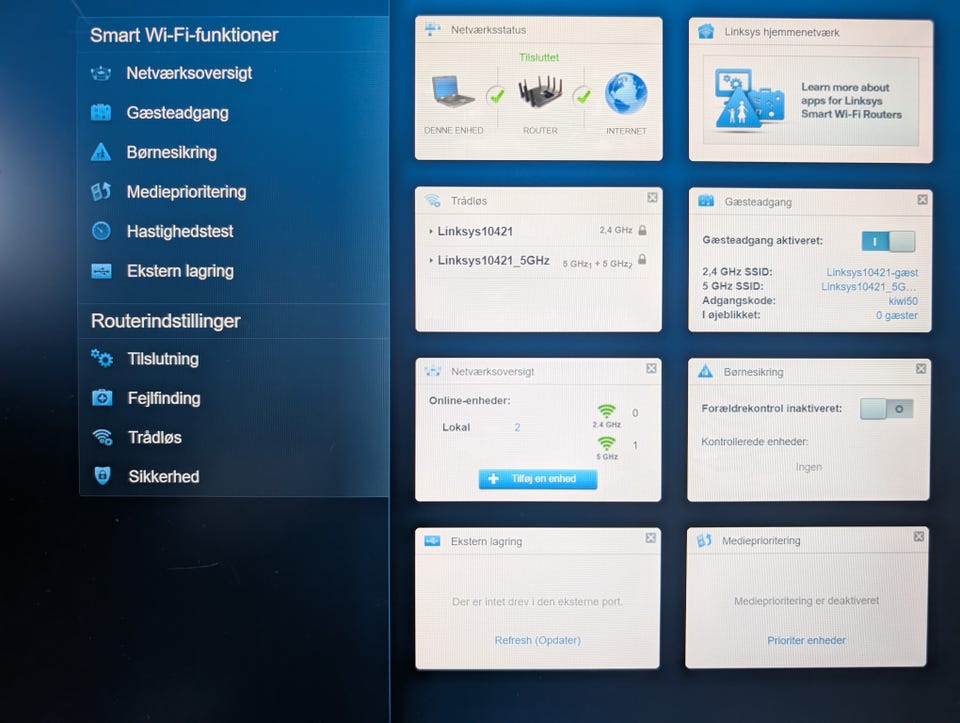Image resolution: width=960 pixels, height=723 pixels.
Task: Close the Netværksoversigt widget
Action: [651, 368]
